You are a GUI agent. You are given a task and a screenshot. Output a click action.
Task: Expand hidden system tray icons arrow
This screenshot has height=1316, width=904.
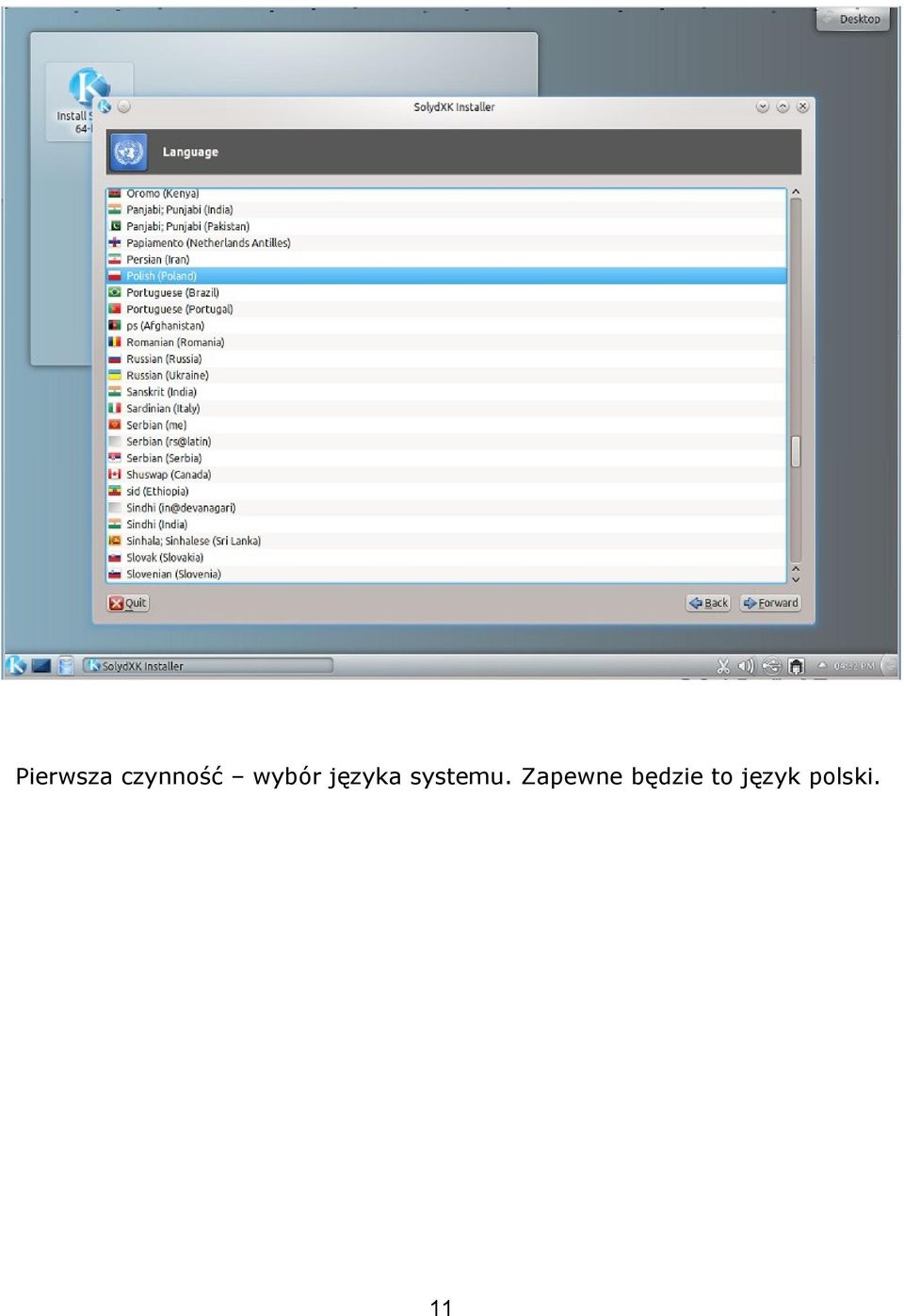pyautogui.click(x=822, y=665)
